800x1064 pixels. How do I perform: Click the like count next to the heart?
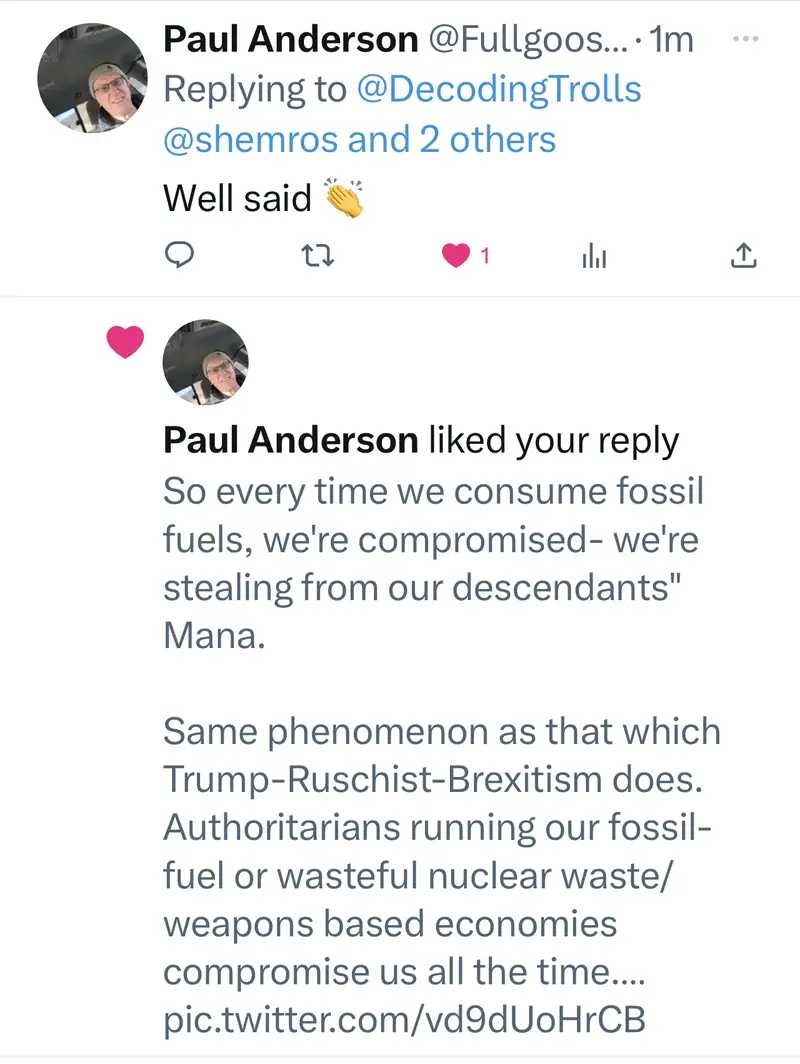[485, 257]
